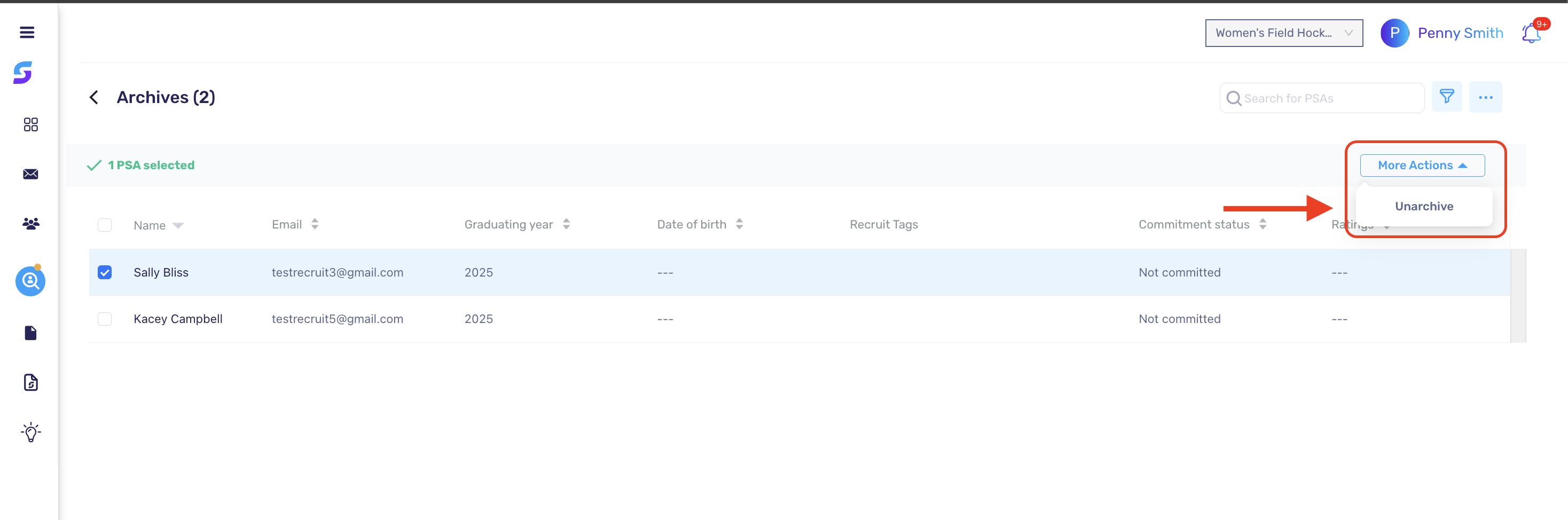Uncheck the Sally Bliss checkbox
Image resolution: width=1568 pixels, height=520 pixels.
(x=105, y=272)
